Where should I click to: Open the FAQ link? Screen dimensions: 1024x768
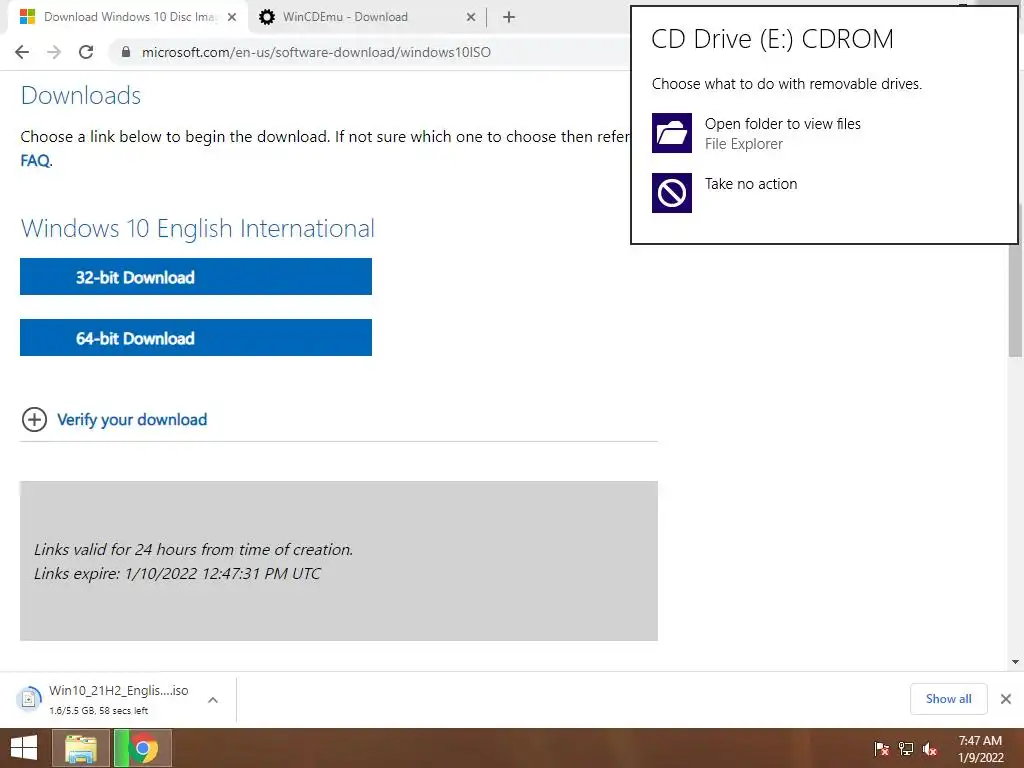pos(35,161)
